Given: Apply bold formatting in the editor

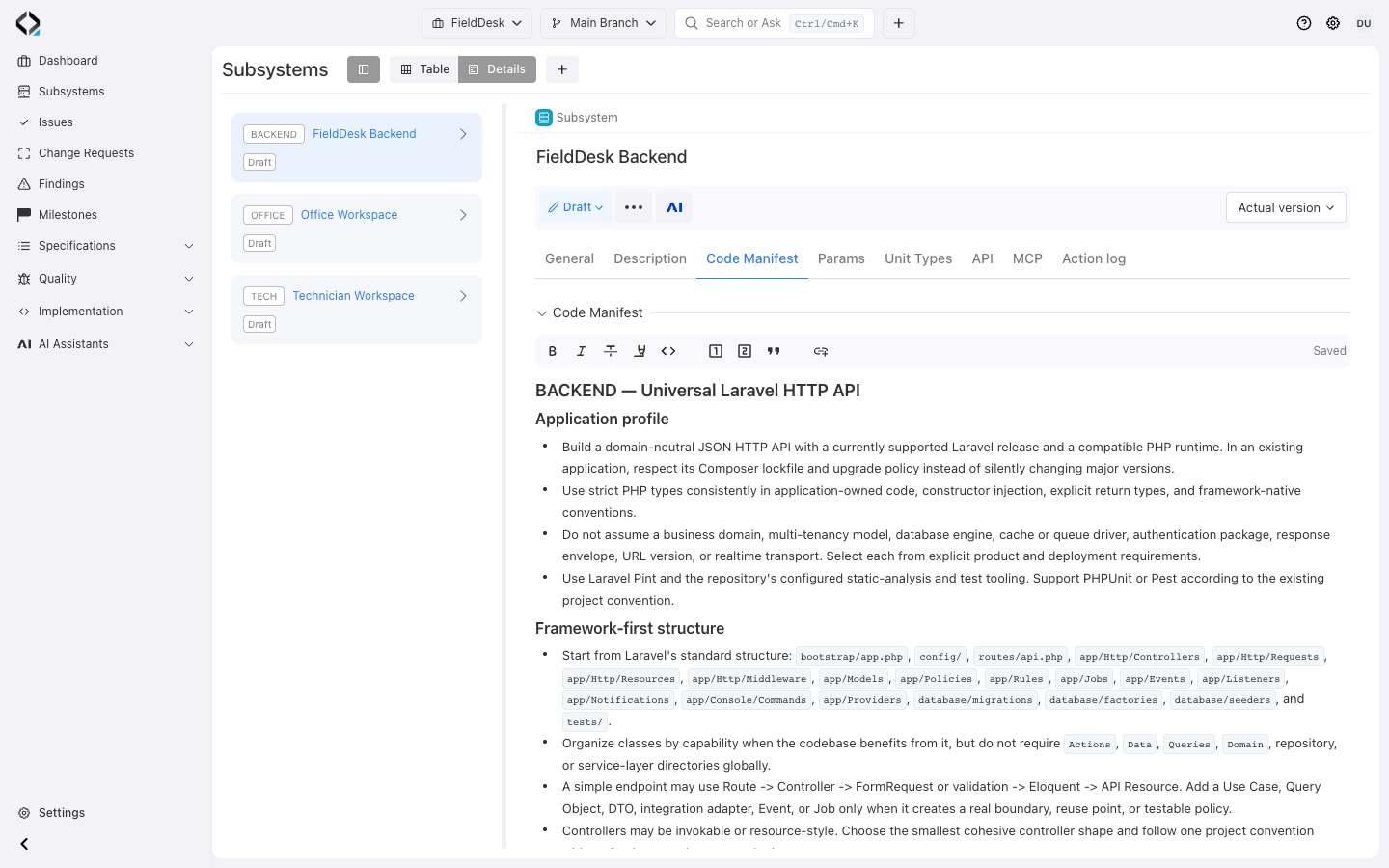Looking at the screenshot, I should (553, 351).
